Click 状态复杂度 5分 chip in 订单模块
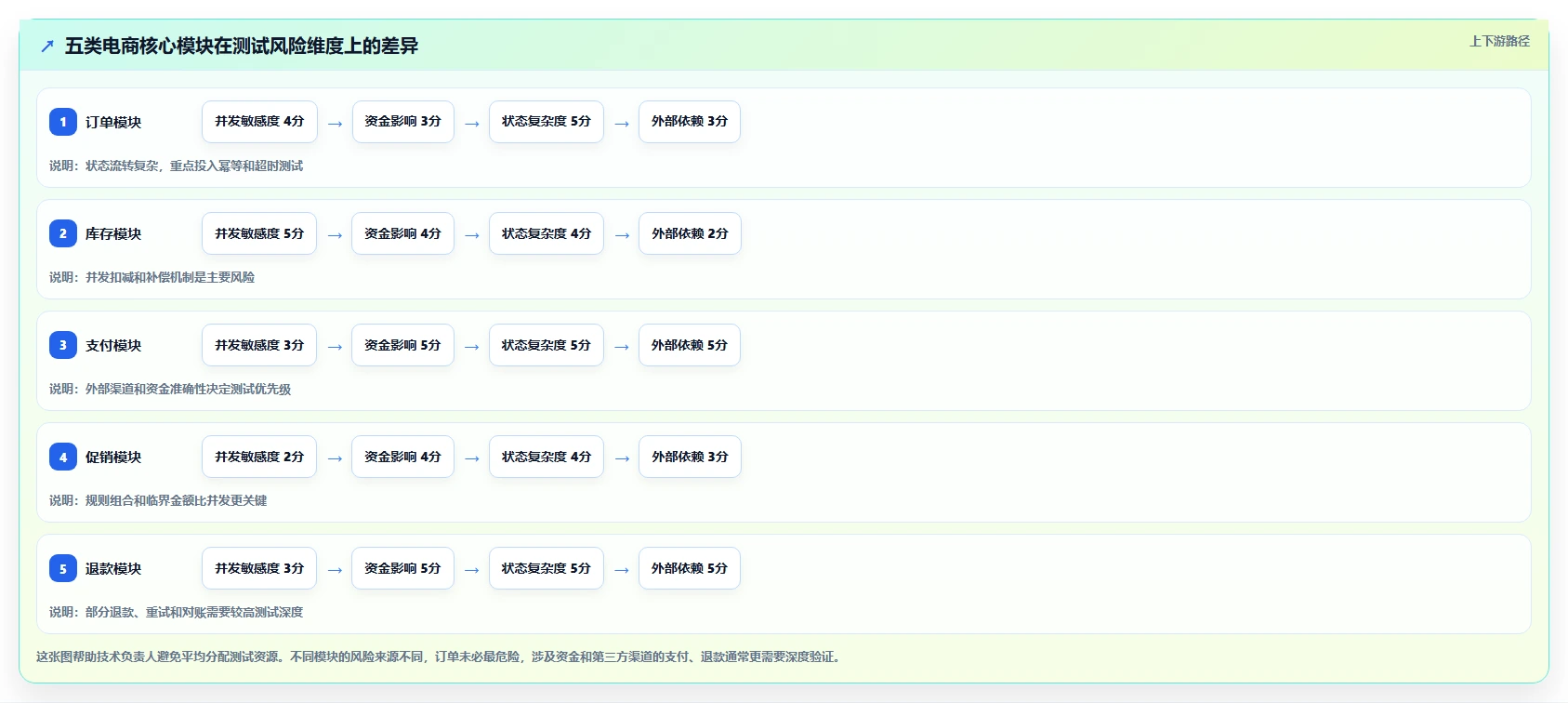This screenshot has height=703, width=1568. [547, 122]
